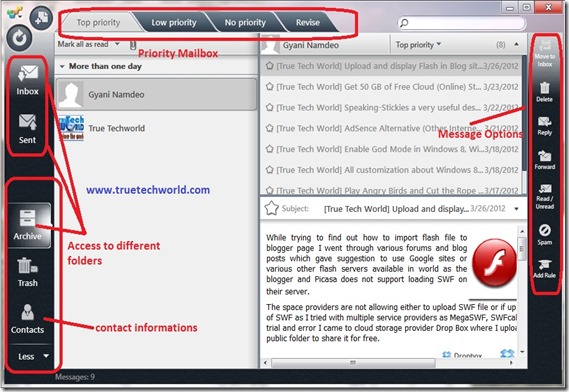569x392 pixels.
Task: Click the True Techworld sender logo thumbnail
Action: tap(71, 128)
